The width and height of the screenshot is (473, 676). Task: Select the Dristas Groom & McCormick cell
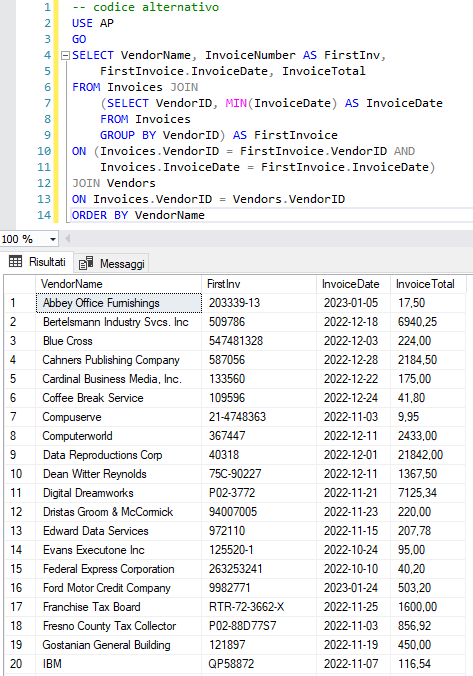(119, 512)
